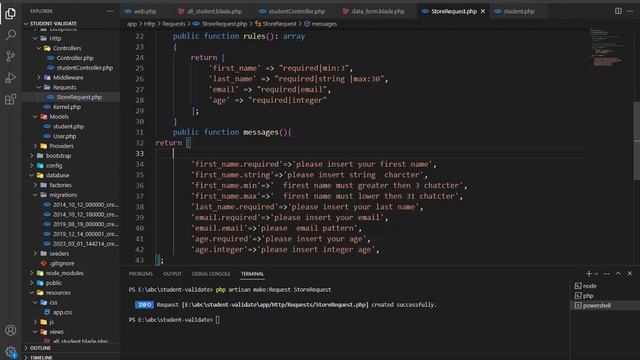The height and width of the screenshot is (360, 640).
Task: Open Explorer more actions ellipsis
Action: pos(110,11)
